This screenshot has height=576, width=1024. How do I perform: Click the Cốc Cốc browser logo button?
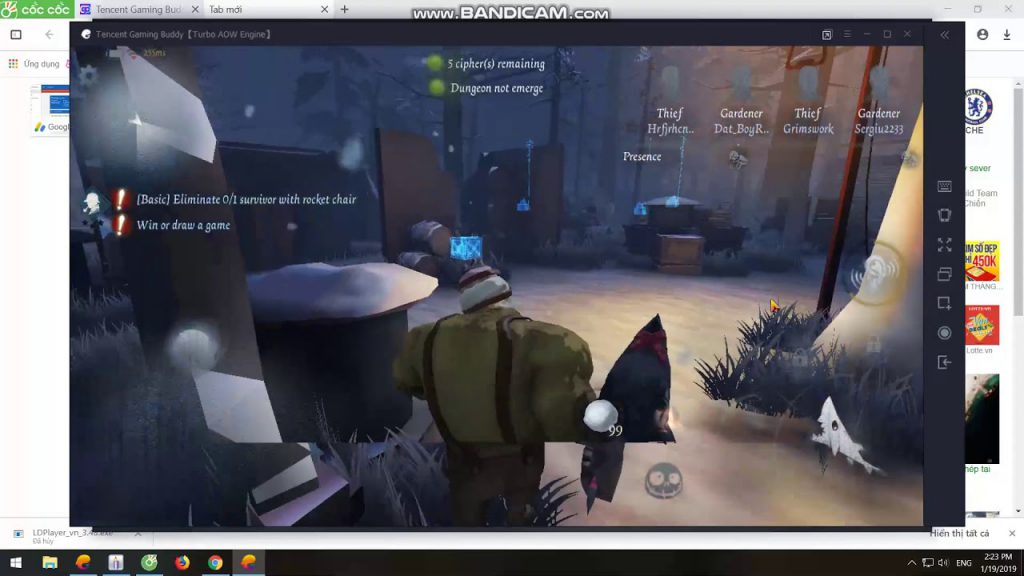click(x=37, y=9)
